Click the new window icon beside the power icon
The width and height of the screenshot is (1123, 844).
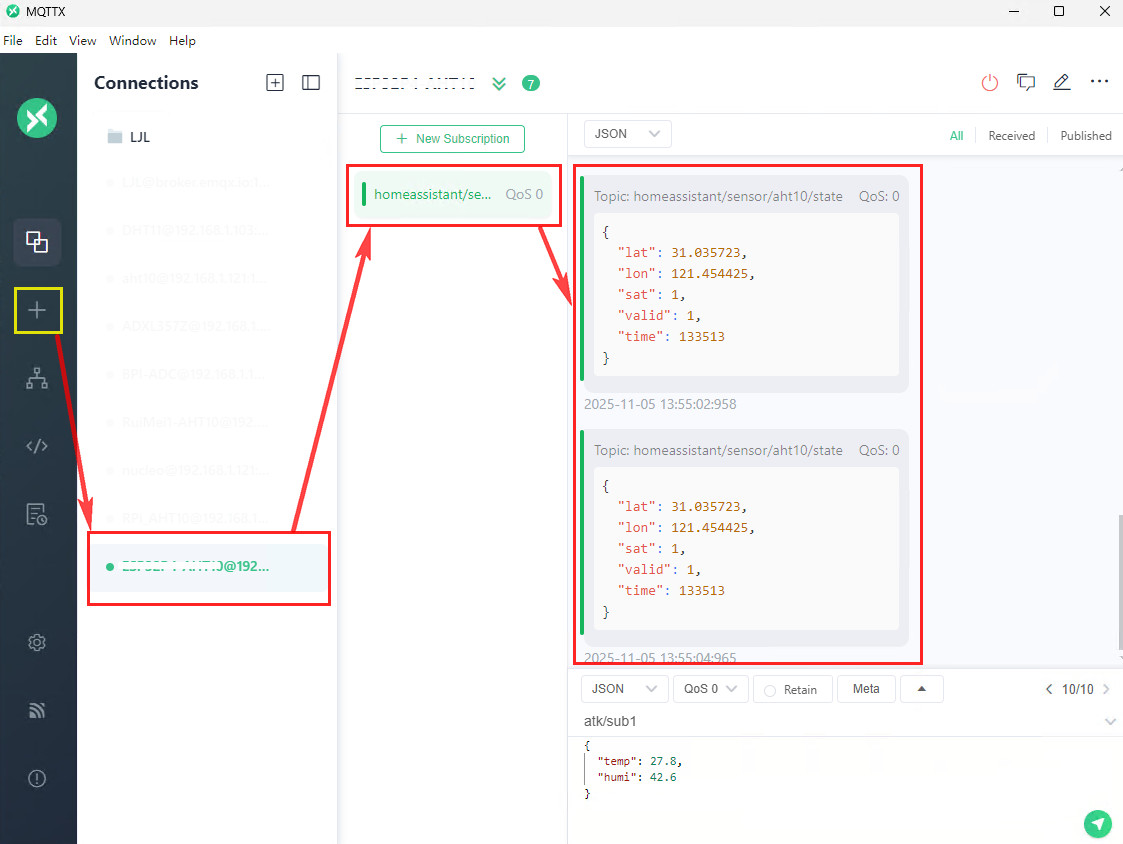[x=1026, y=82]
